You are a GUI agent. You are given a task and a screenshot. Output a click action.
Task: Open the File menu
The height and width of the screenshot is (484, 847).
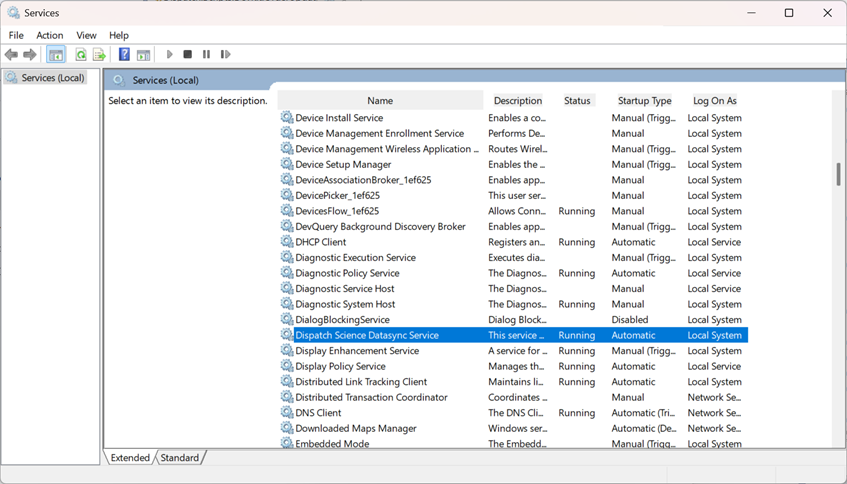point(16,35)
